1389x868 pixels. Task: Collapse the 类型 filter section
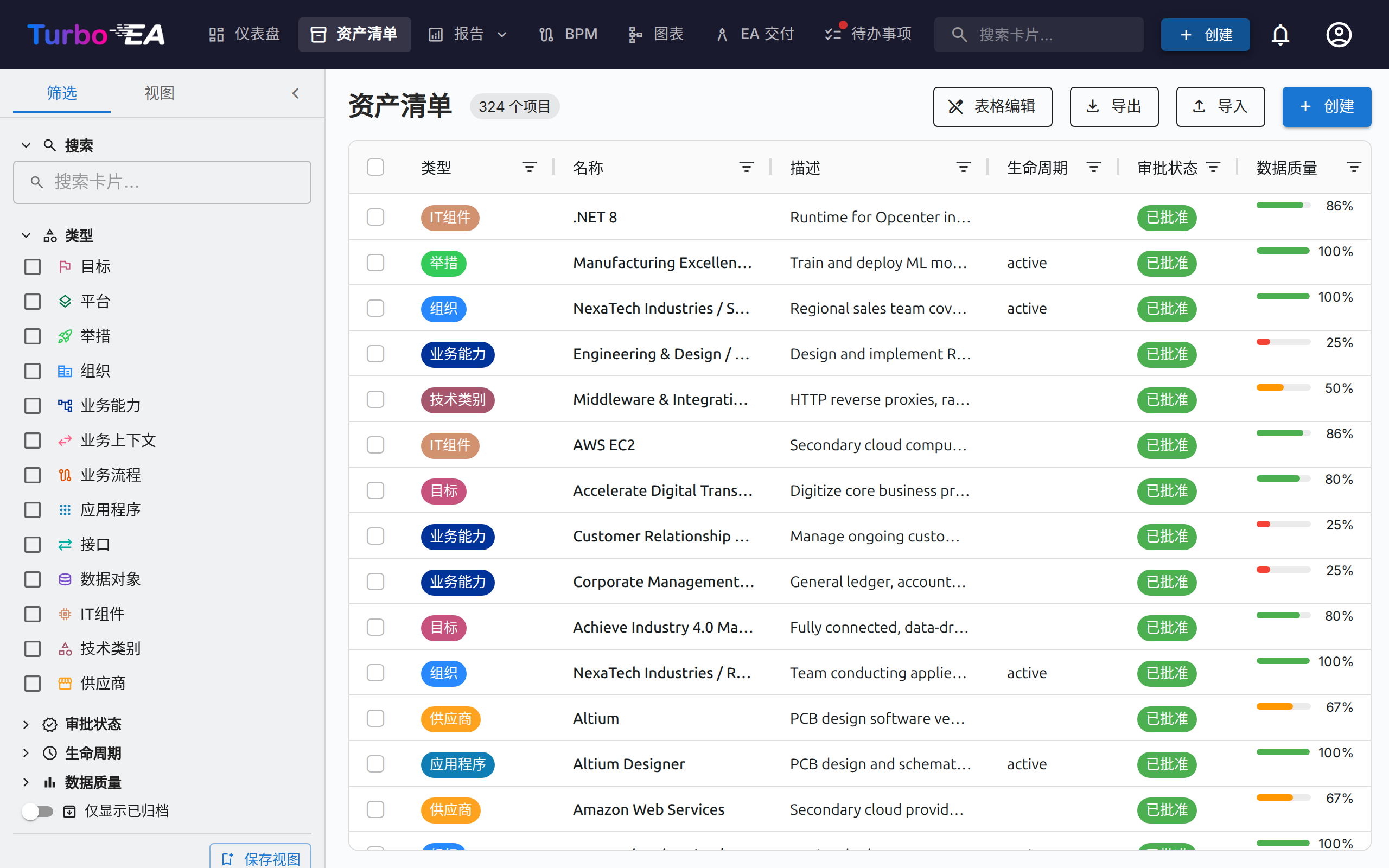(26, 235)
